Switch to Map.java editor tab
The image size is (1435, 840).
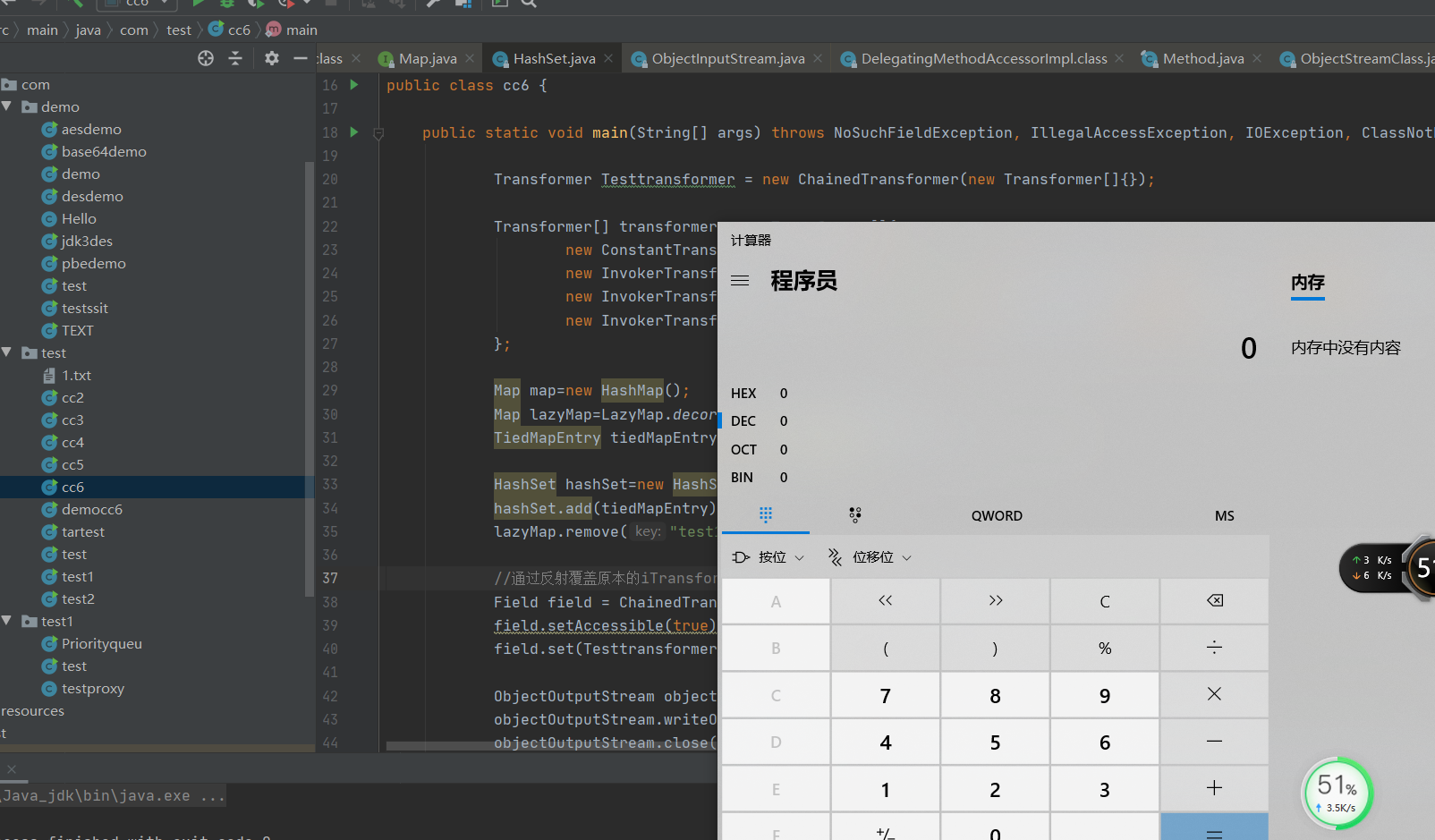pos(428,58)
